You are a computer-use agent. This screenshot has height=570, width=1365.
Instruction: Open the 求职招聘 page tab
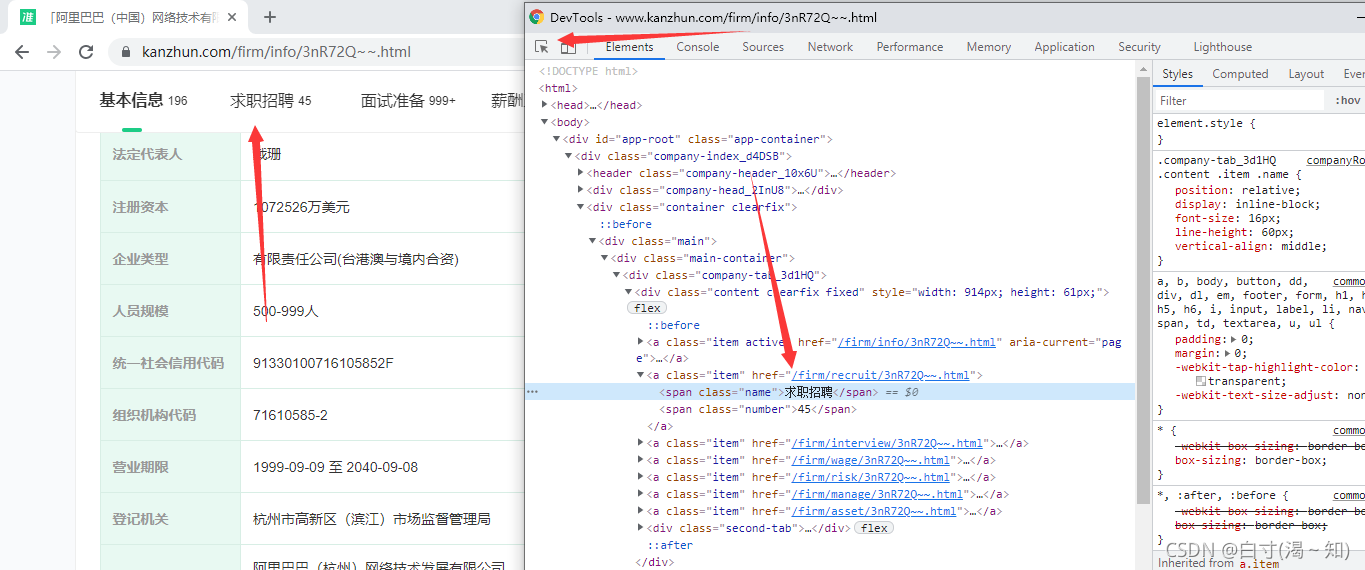point(270,100)
